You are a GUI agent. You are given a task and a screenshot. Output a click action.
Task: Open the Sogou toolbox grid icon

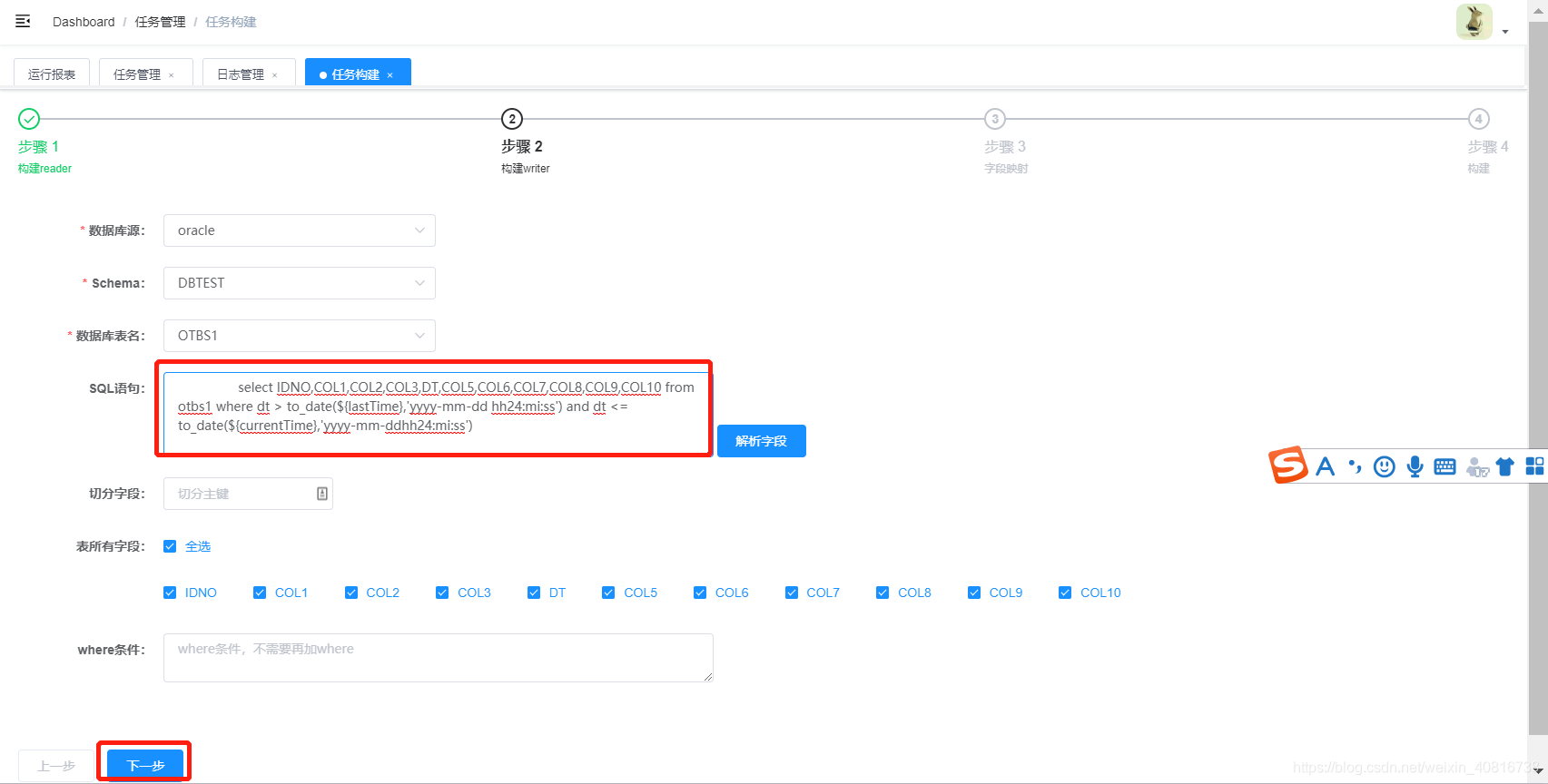coord(1534,466)
